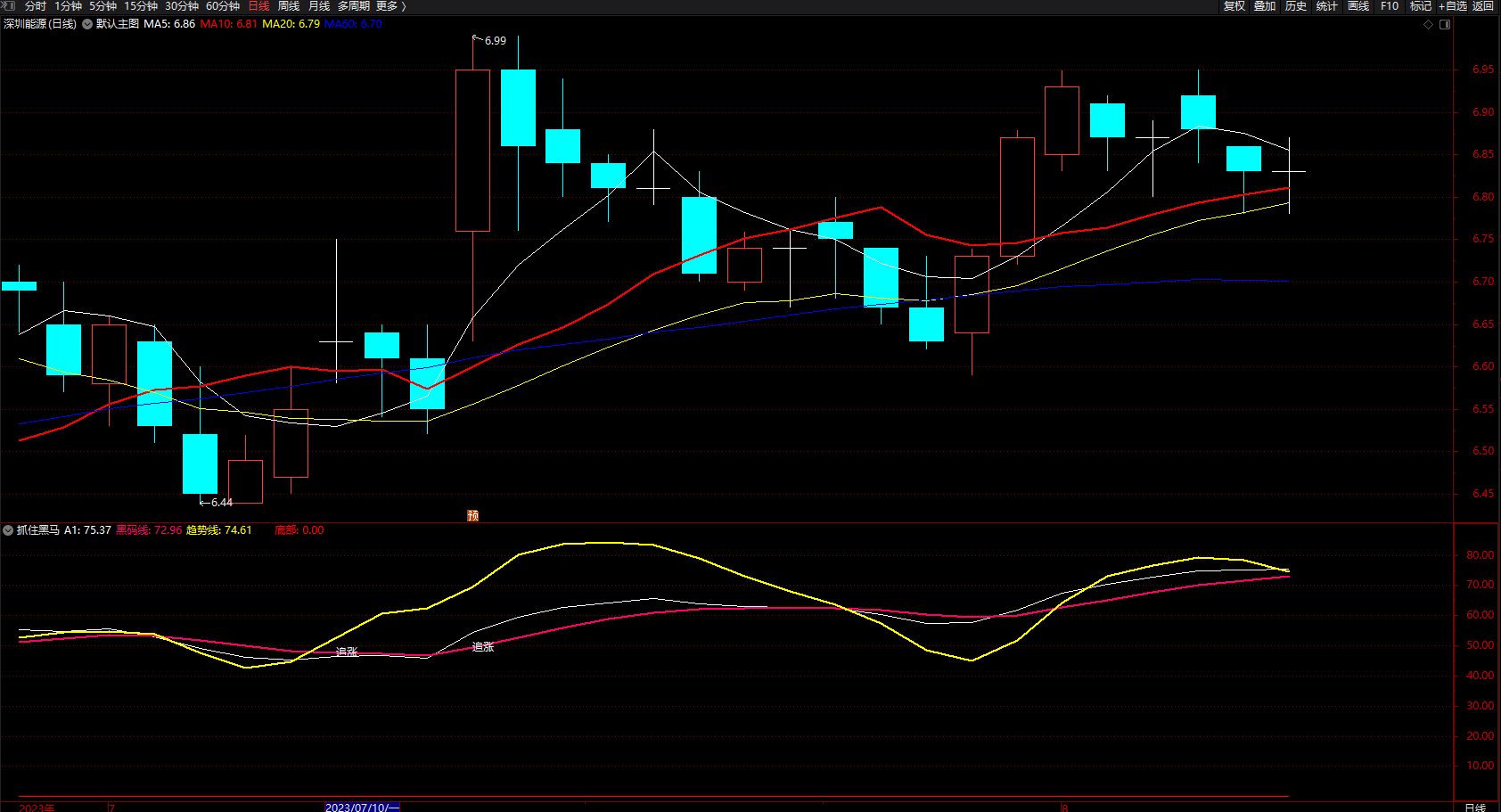Click the 默认主图 indicator label
Viewport: 1501px width, 812px height.
[x=118, y=24]
